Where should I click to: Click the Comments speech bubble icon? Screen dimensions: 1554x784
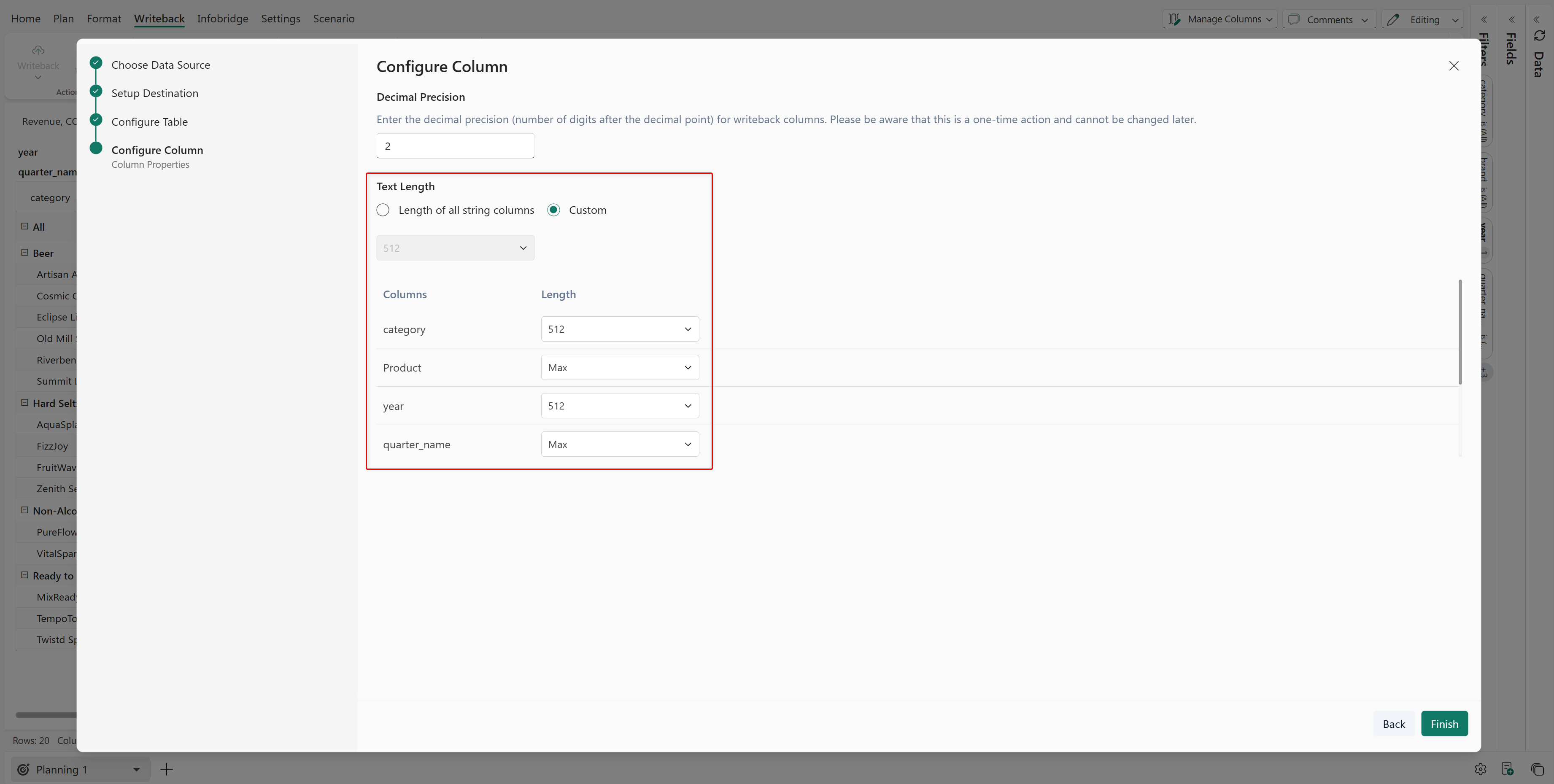point(1293,19)
